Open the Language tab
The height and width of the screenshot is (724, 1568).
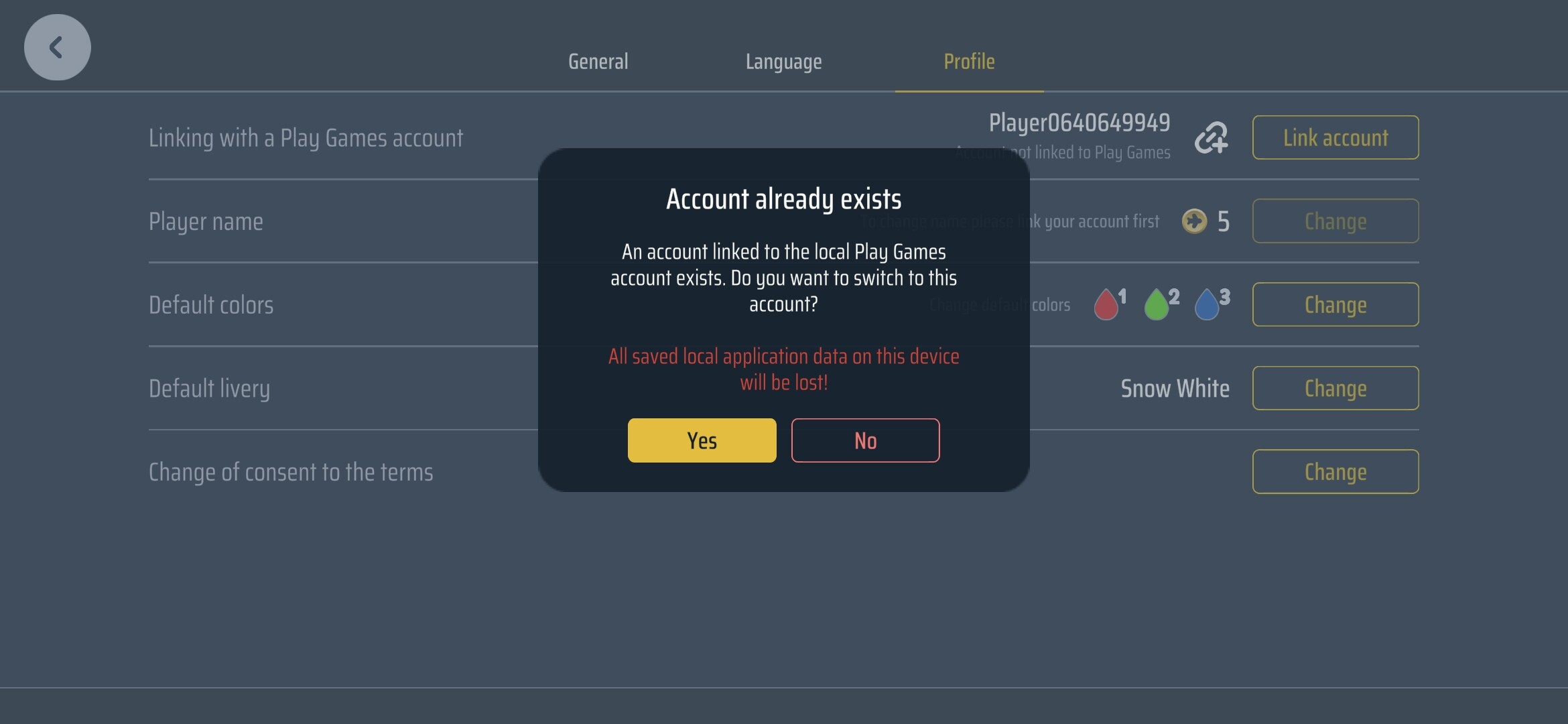(x=783, y=62)
